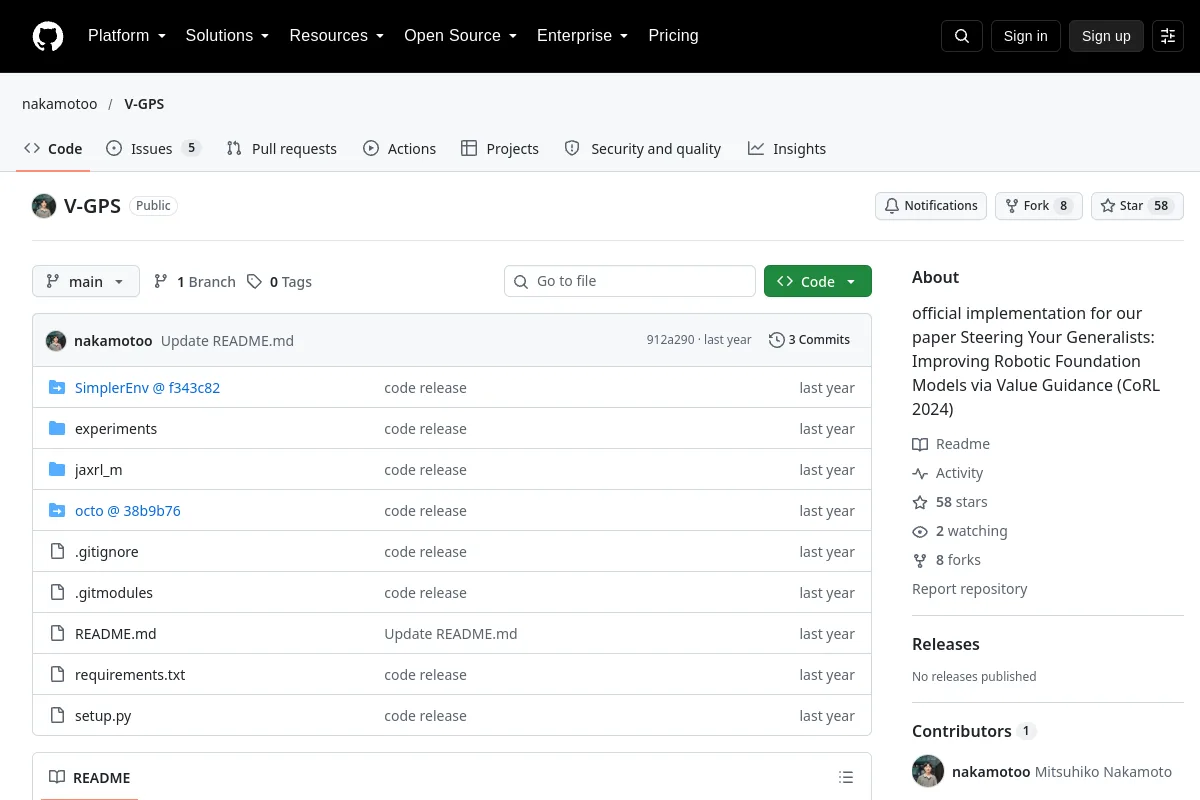Click nakamotoo avatar beside repository title
The width and height of the screenshot is (1200, 800).
[x=44, y=206]
